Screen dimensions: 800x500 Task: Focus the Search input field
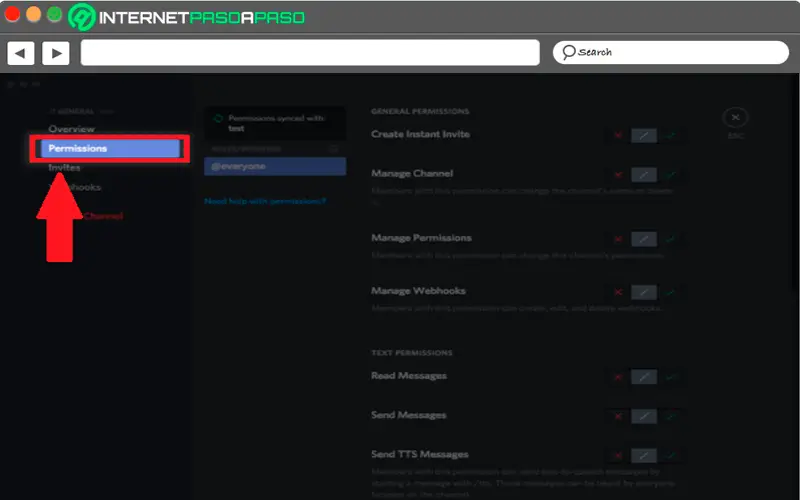(671, 53)
